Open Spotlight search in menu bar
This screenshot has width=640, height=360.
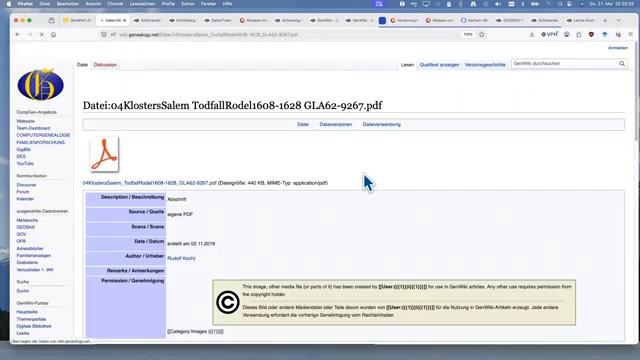560,4
